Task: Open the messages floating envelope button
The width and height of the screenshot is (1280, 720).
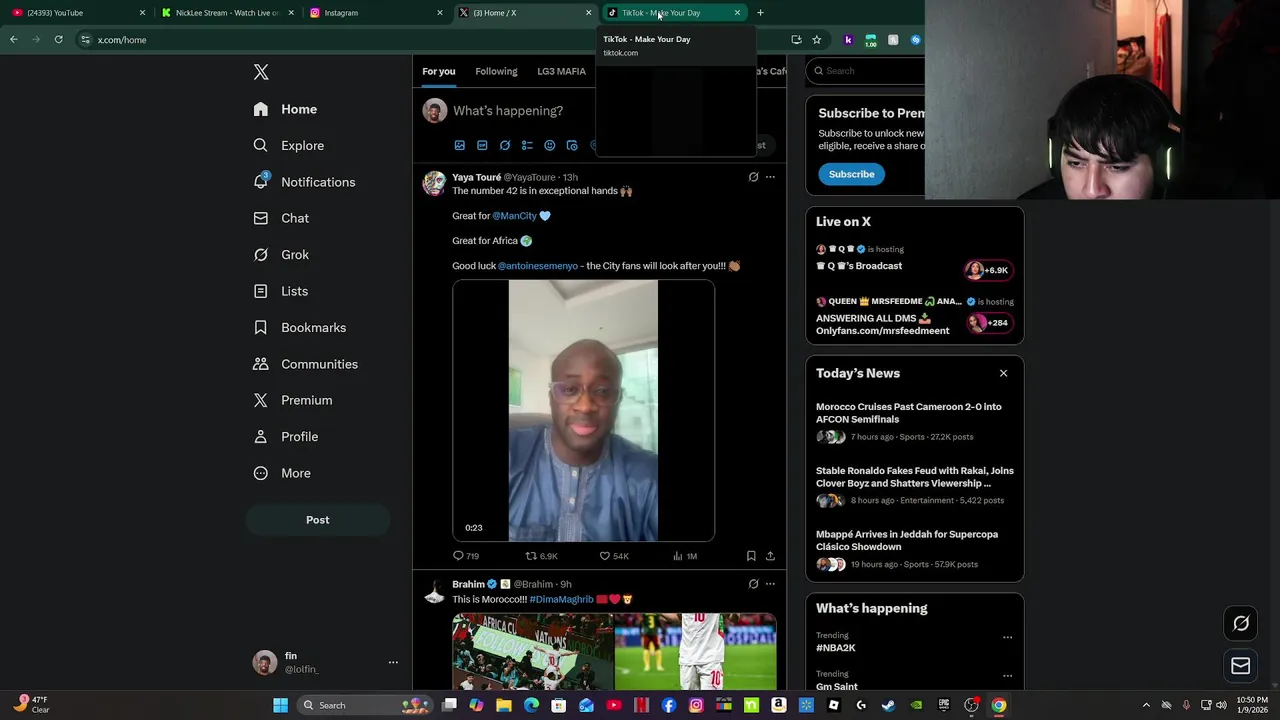Action: [x=1241, y=665]
